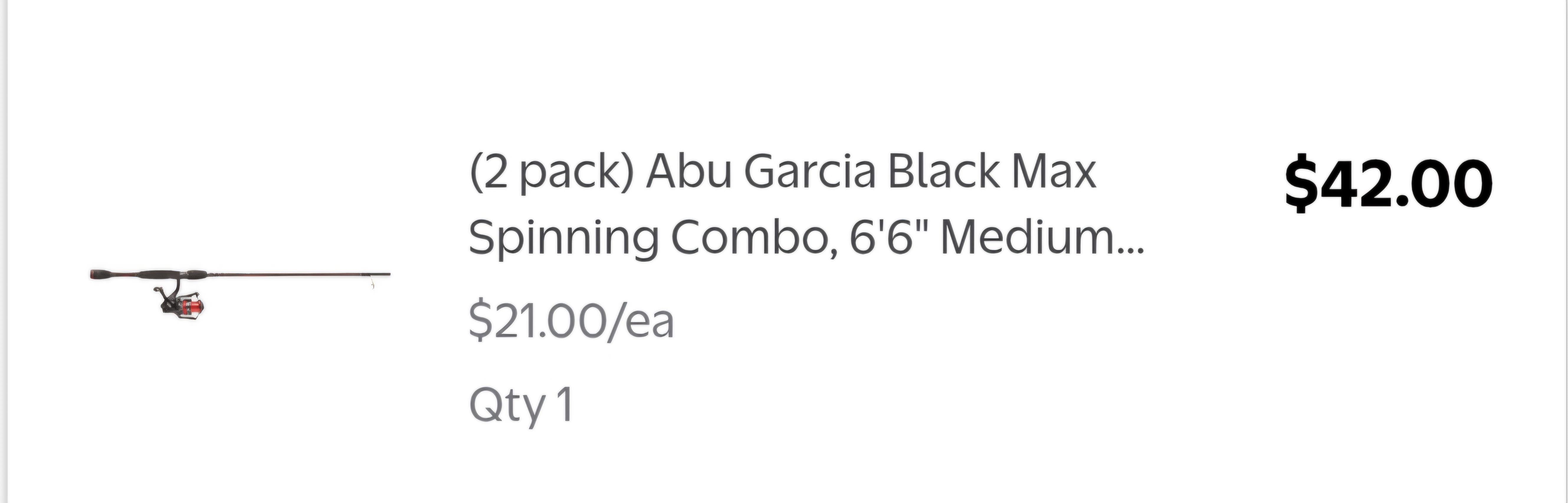Click the fishing rod product thumbnail
Screen dimensions: 1568x503
click(240, 291)
